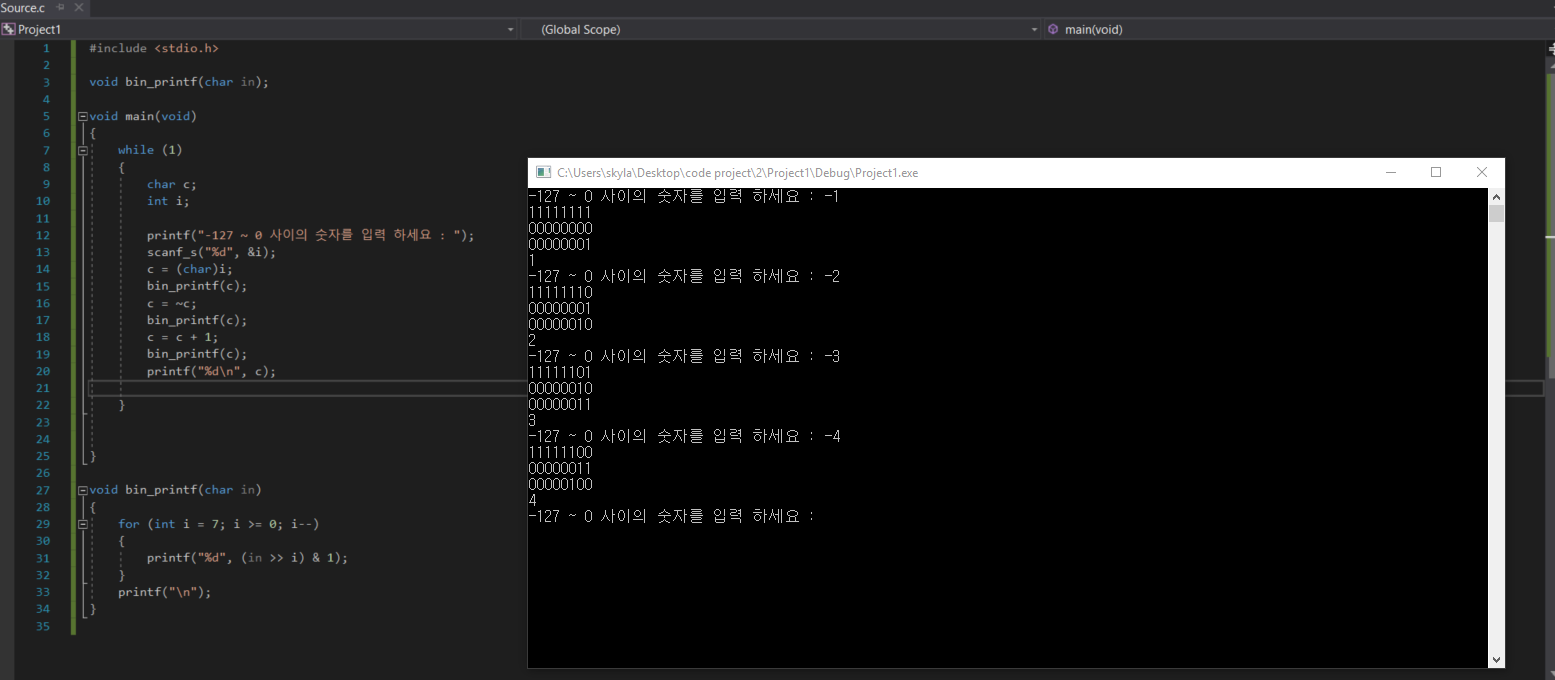Collapse the while (1) loop block

[x=83, y=150]
